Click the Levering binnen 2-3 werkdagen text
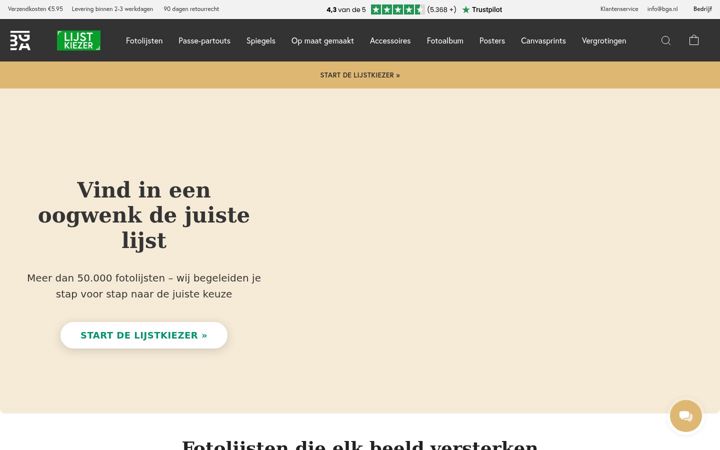Image resolution: width=720 pixels, height=450 pixels. (112, 9)
